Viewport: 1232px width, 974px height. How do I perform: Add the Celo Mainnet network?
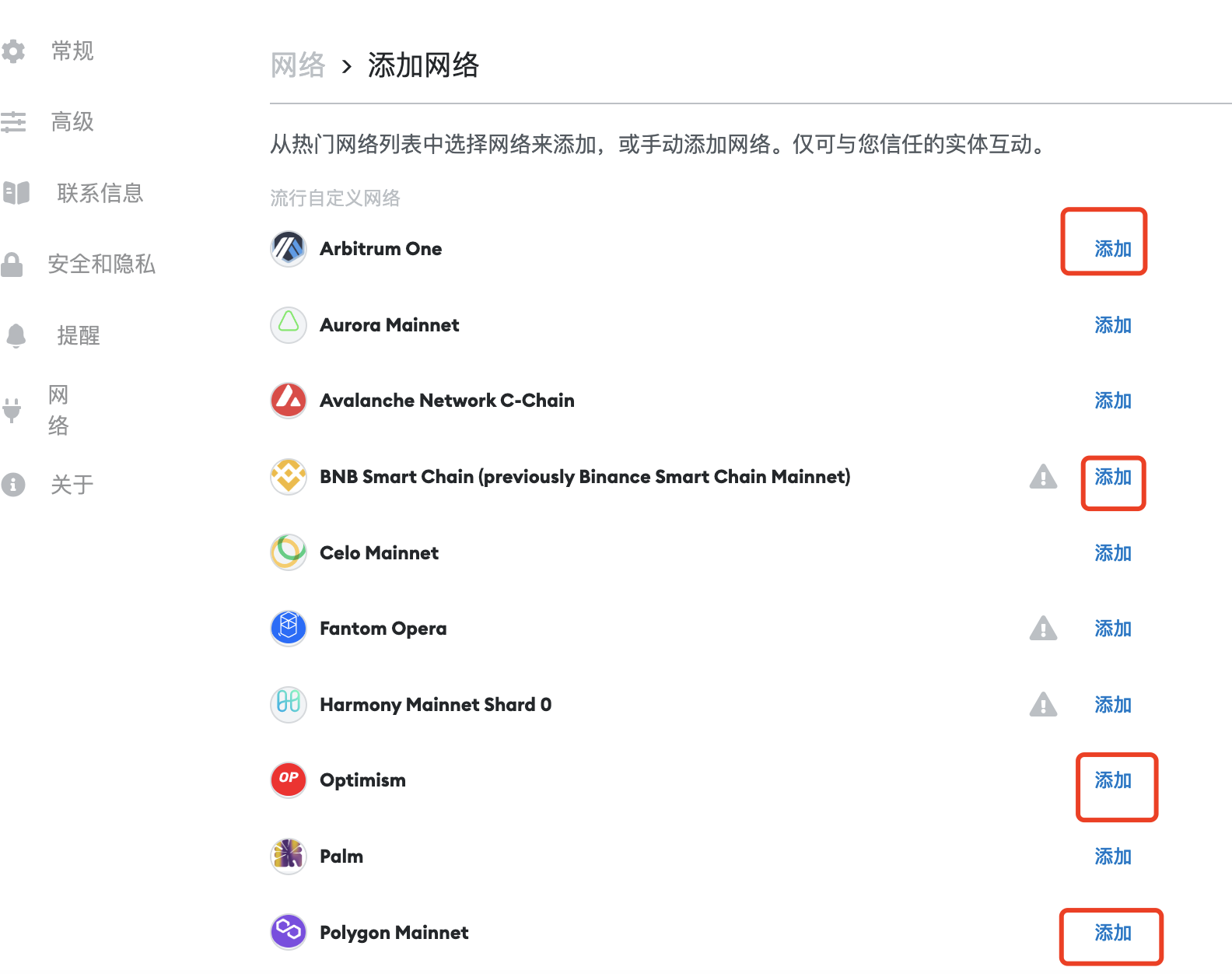click(1112, 553)
